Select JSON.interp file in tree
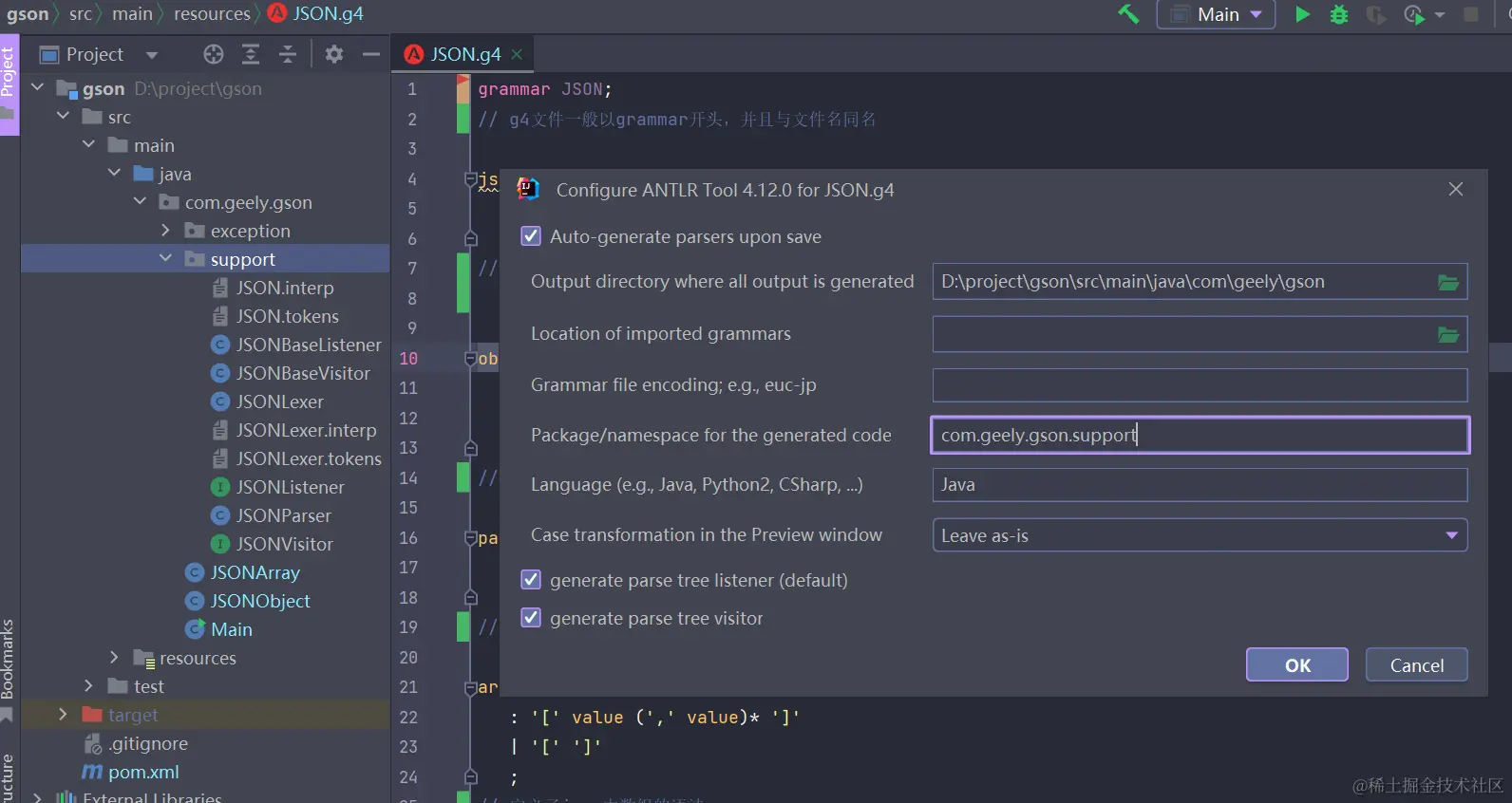 (x=285, y=288)
